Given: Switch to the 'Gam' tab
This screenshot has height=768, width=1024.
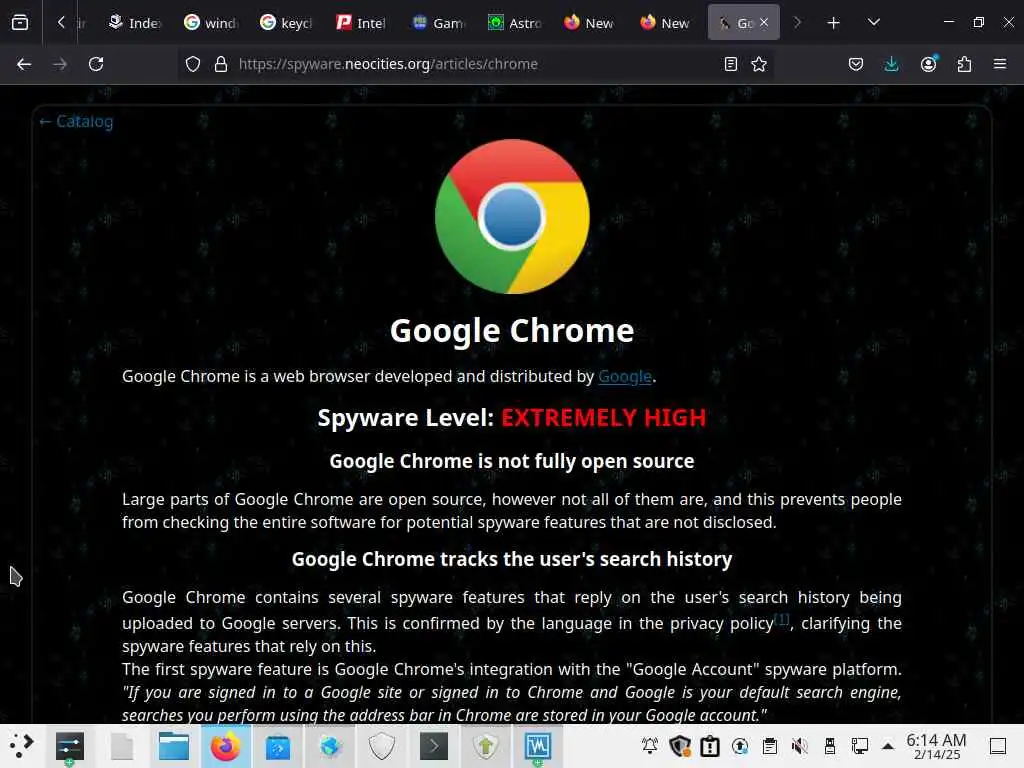Looking at the screenshot, I should (438, 23).
